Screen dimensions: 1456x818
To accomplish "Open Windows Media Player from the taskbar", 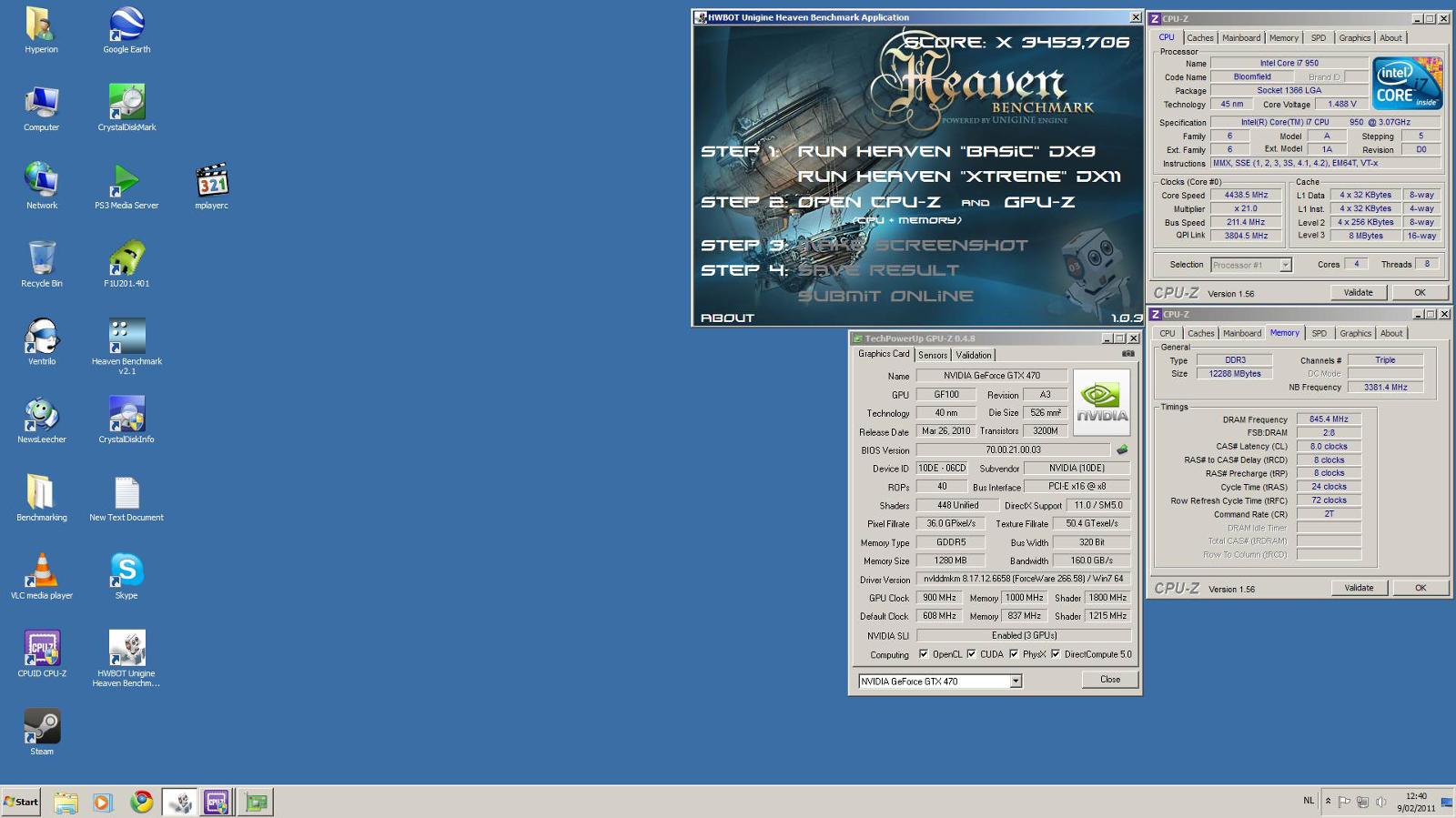I will (103, 802).
